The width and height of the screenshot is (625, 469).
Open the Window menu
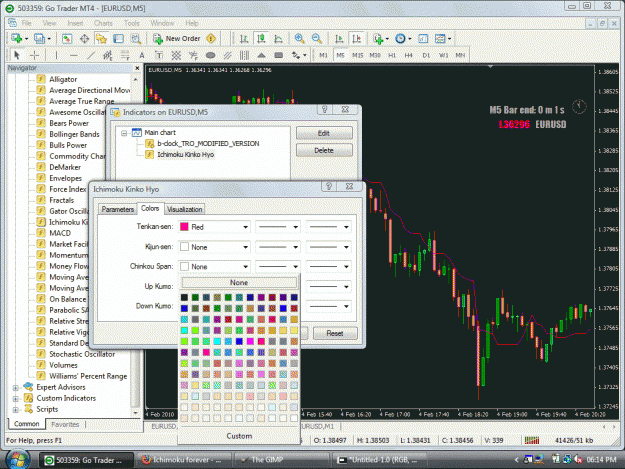162,23
